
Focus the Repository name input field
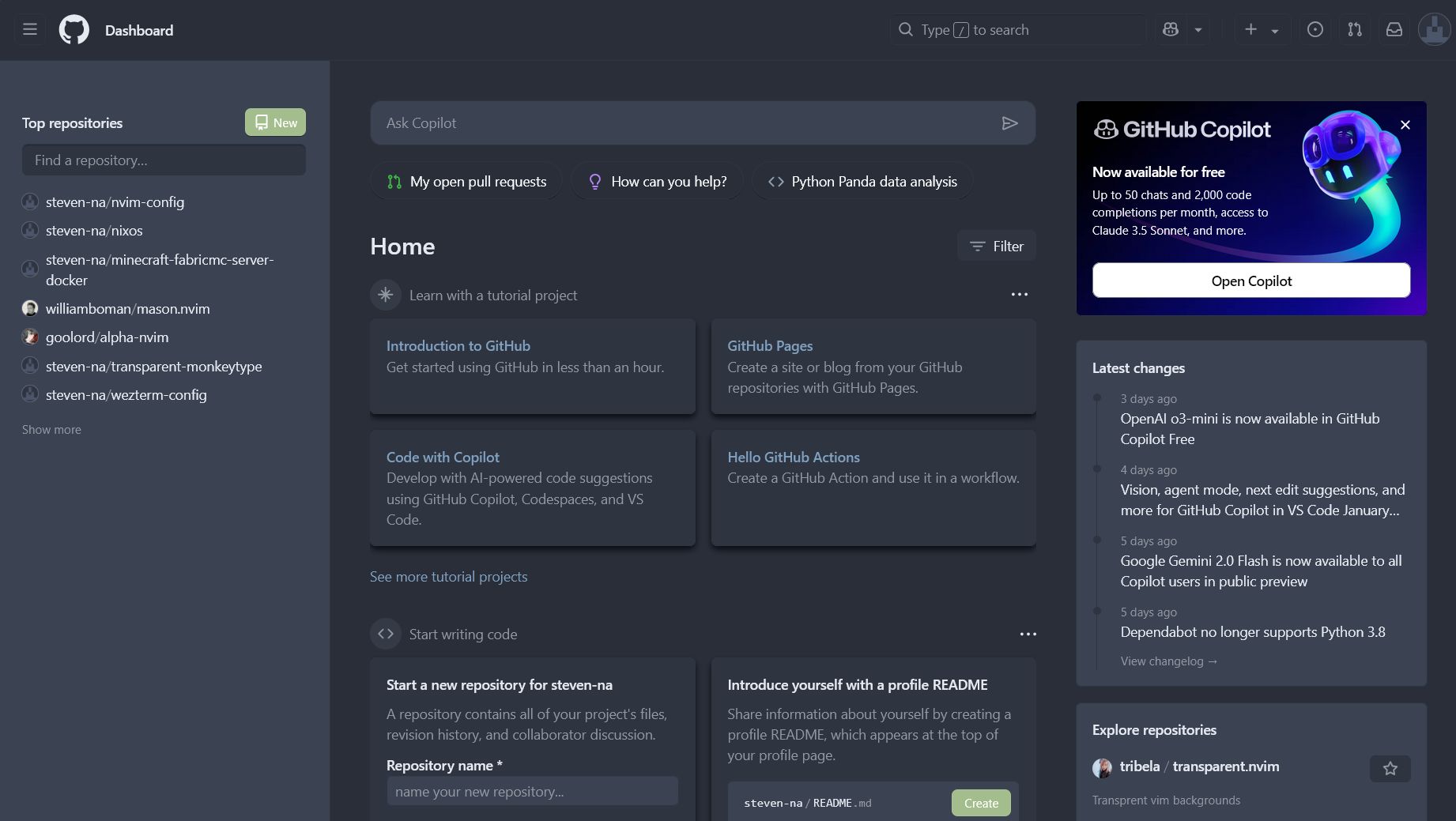pyautogui.click(x=532, y=792)
